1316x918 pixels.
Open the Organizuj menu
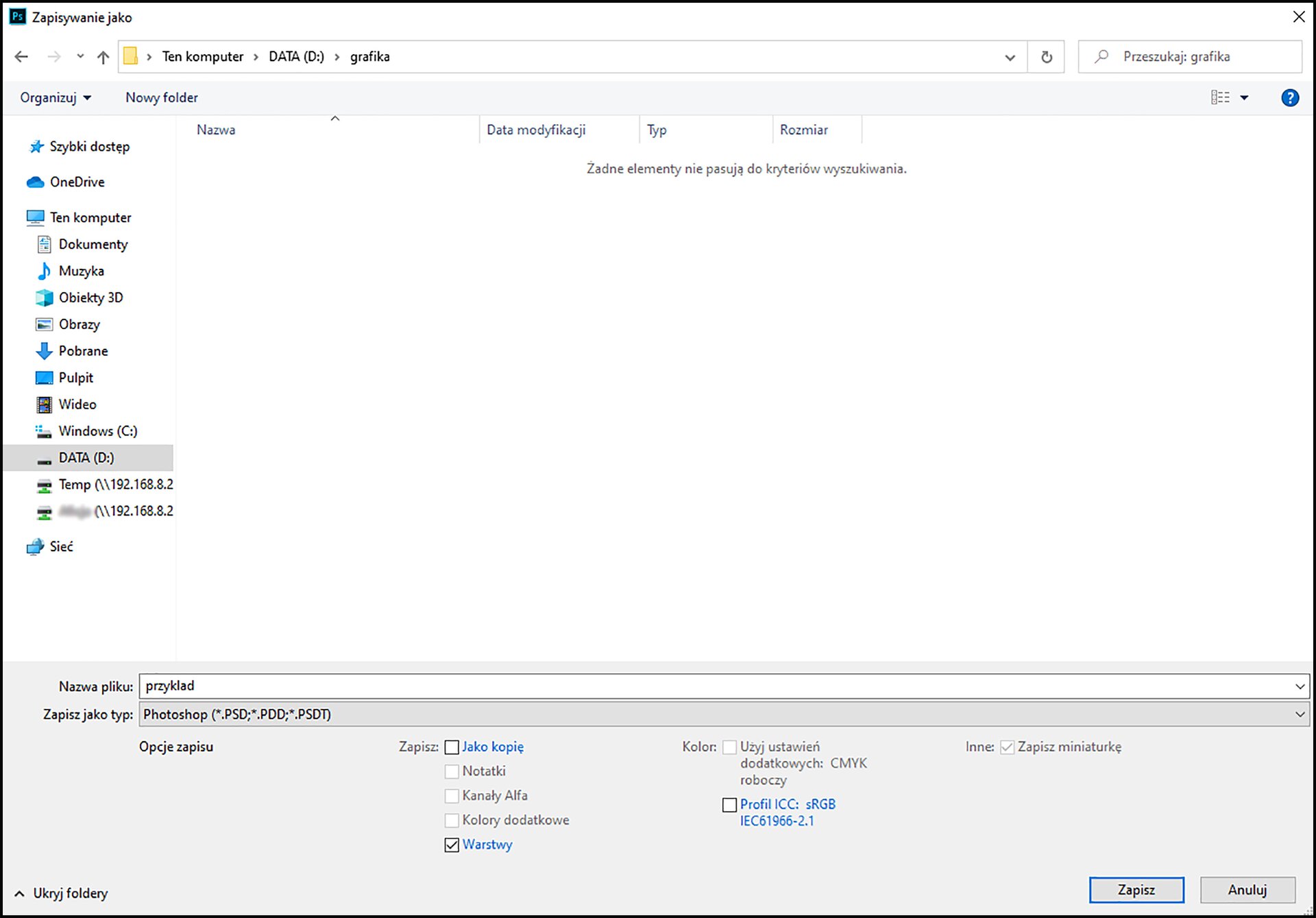pyautogui.click(x=55, y=98)
